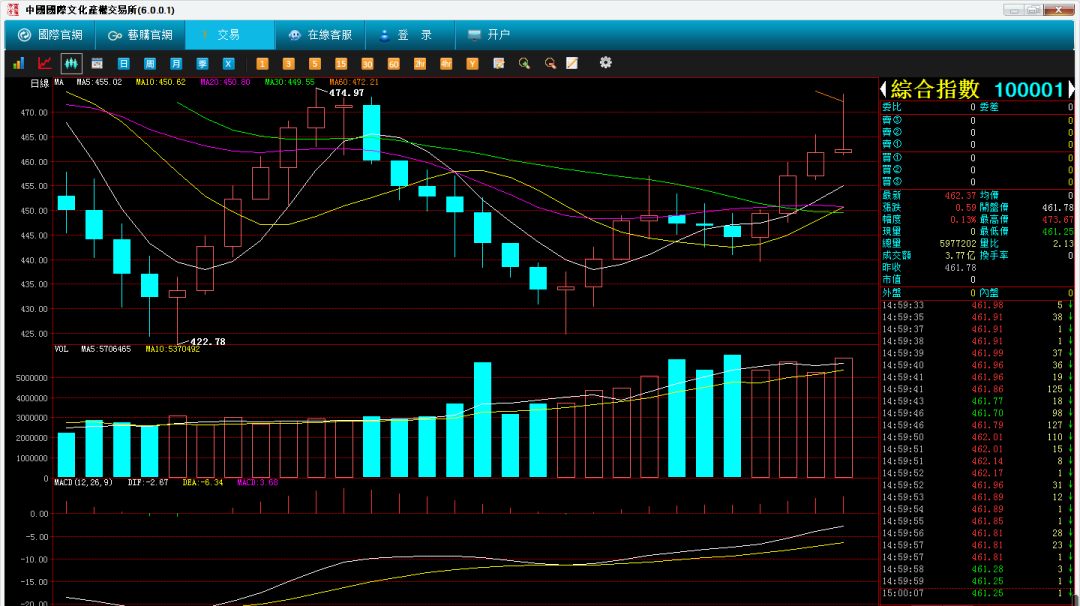Select the 1-minute period icon
This screenshot has height=606, width=1080.
click(262, 63)
